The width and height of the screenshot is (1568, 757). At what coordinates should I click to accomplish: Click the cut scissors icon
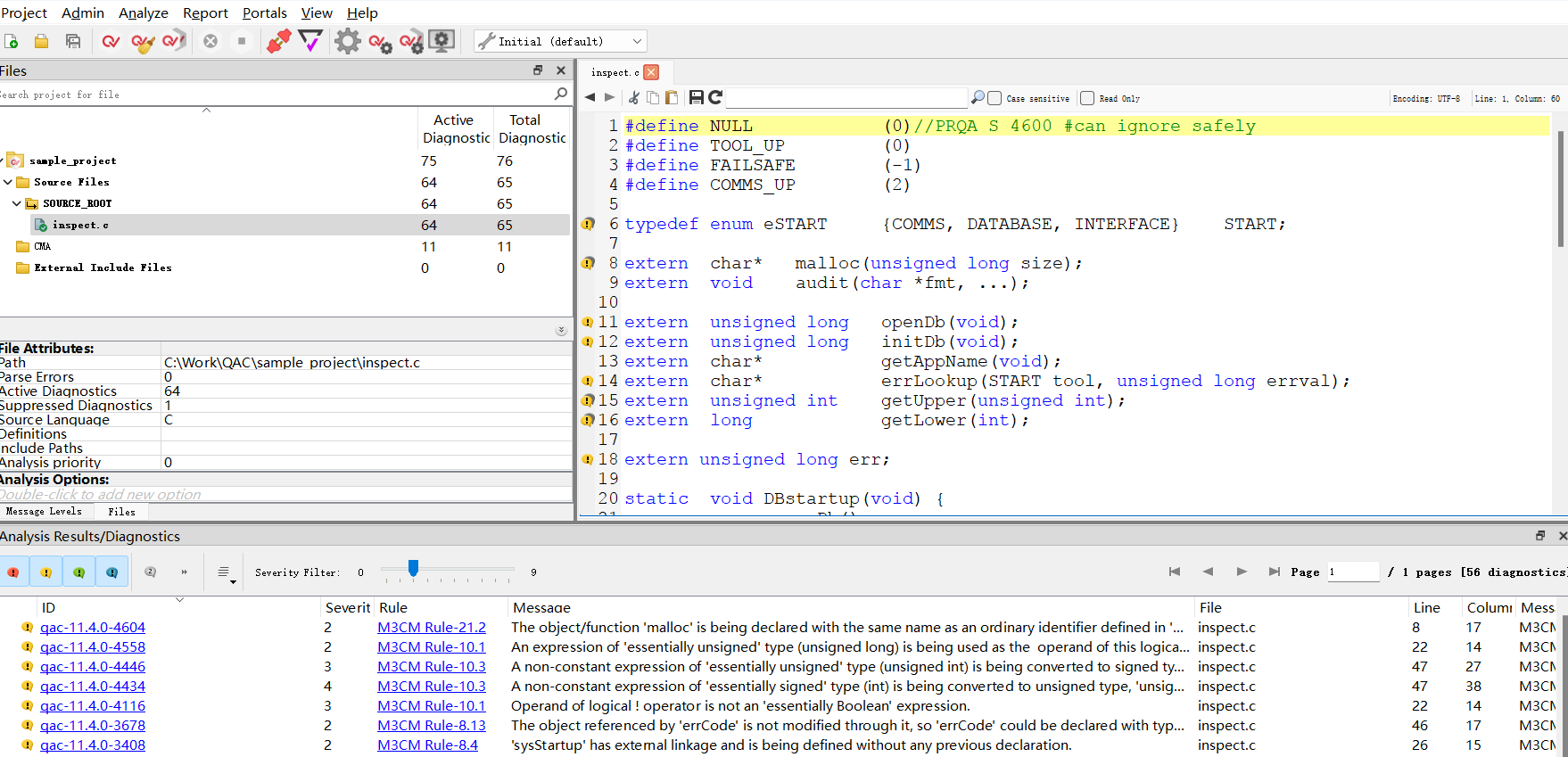pos(634,97)
